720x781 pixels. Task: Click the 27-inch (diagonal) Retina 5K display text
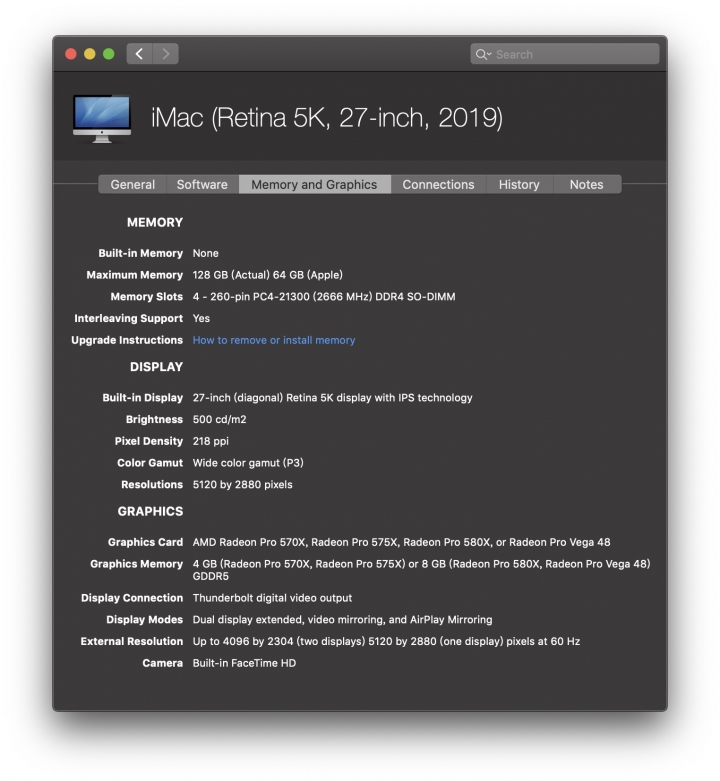click(x=333, y=398)
